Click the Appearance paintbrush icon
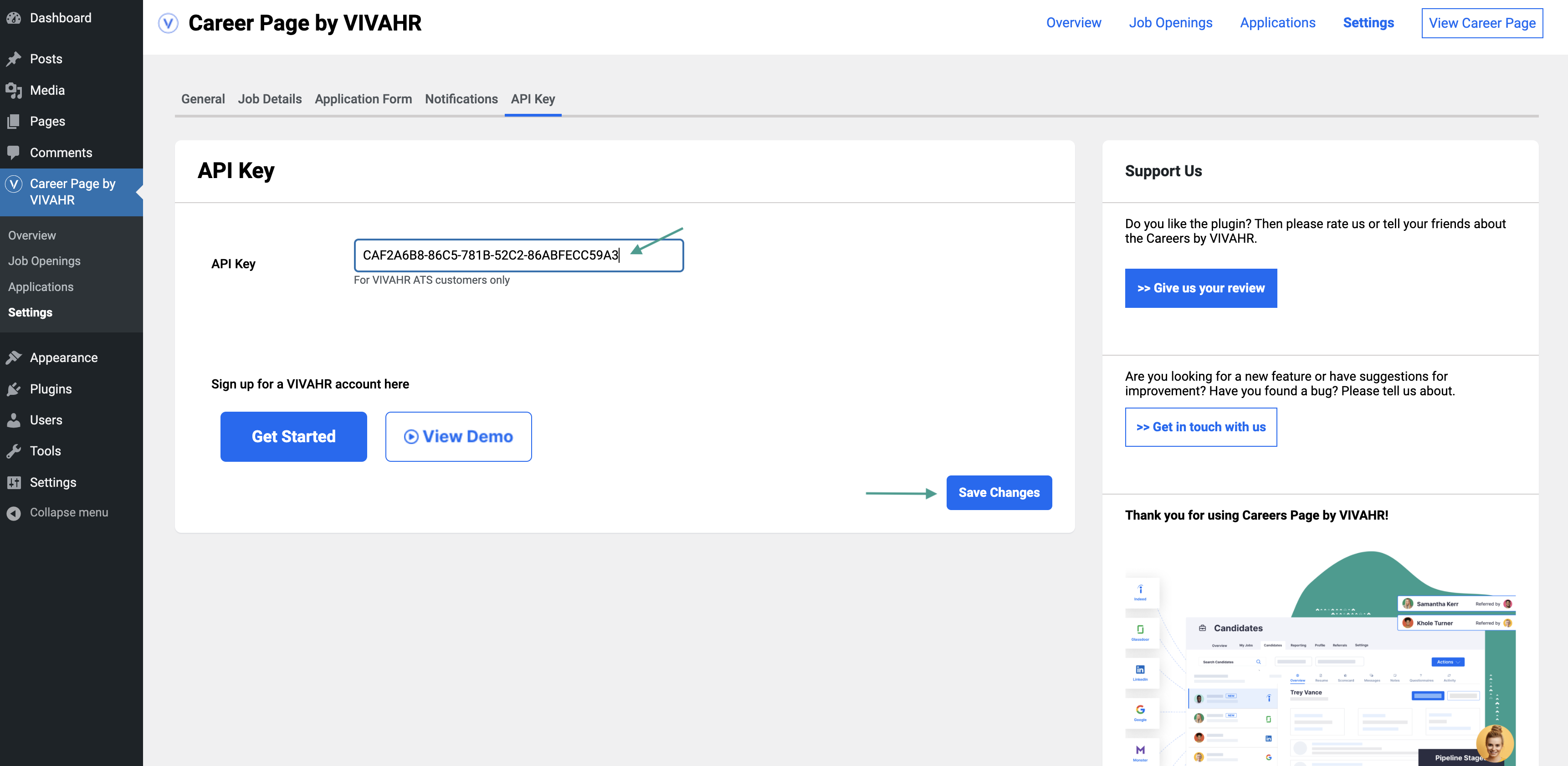Viewport: 1568px width, 766px height. pos(13,358)
